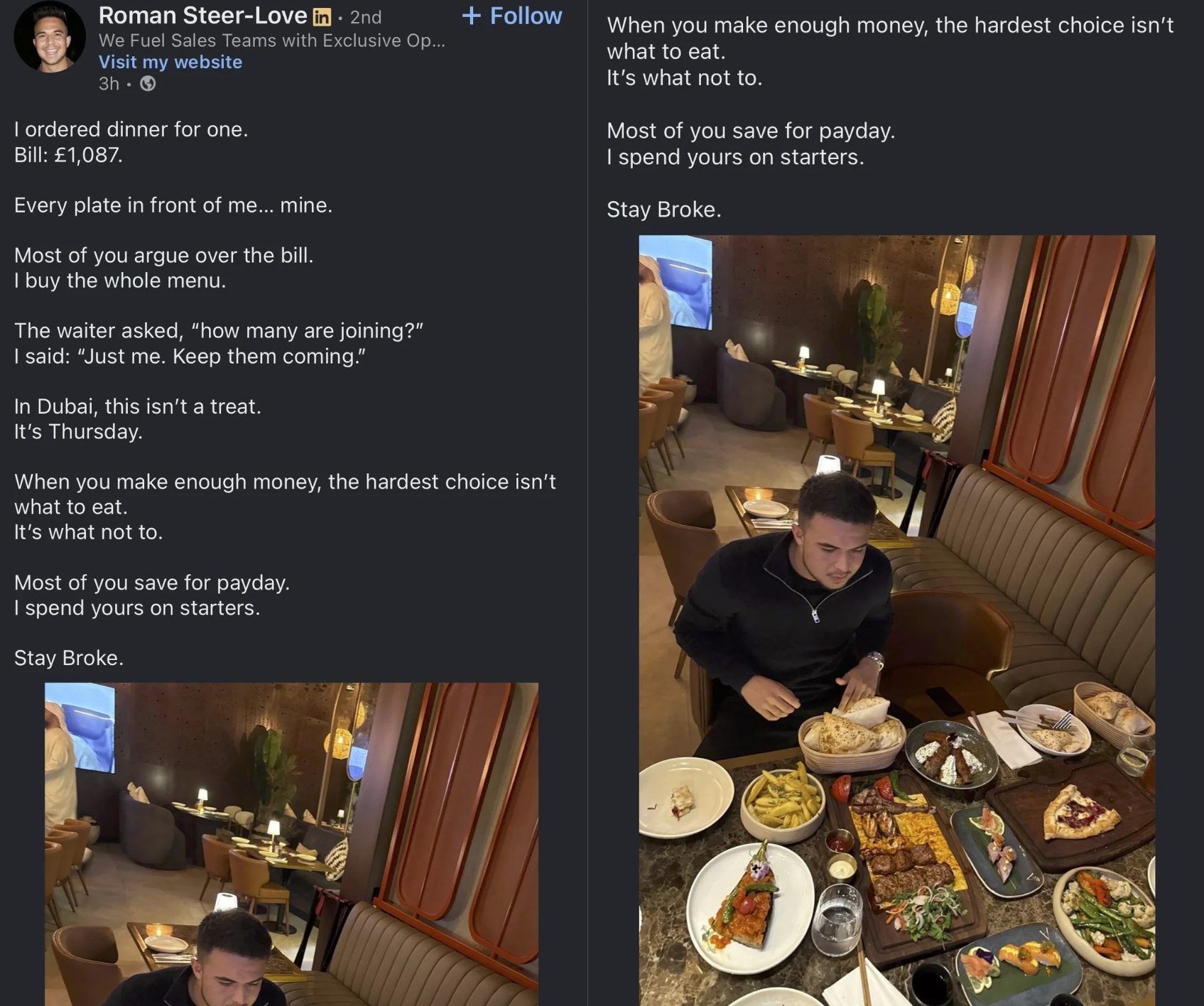Open the Visit my website link

tap(170, 62)
